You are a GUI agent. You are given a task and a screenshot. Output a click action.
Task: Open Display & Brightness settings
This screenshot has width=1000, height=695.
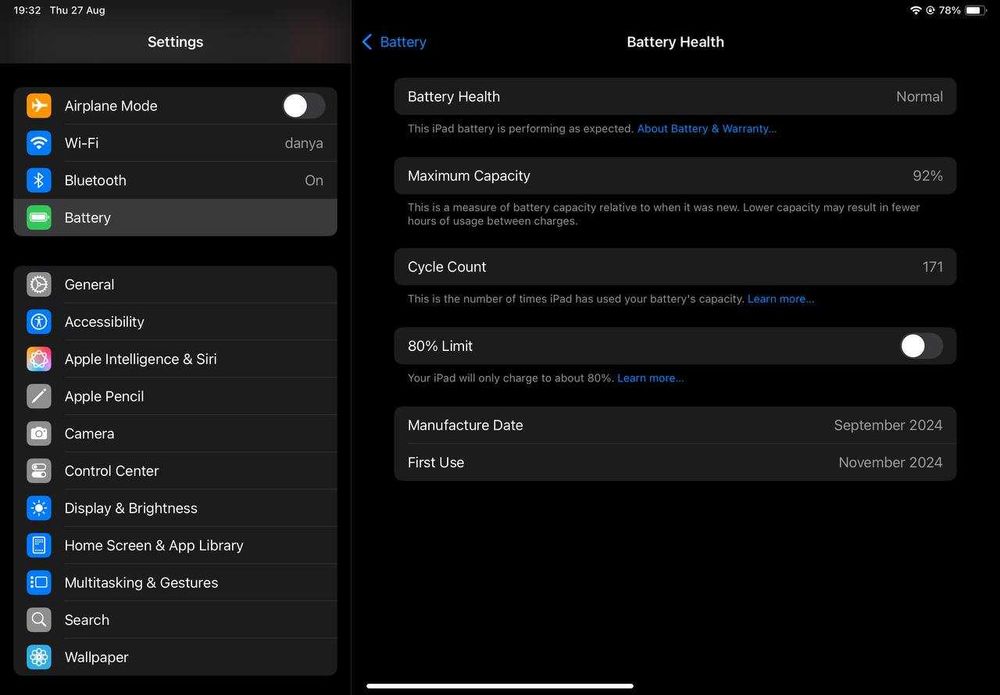175,508
